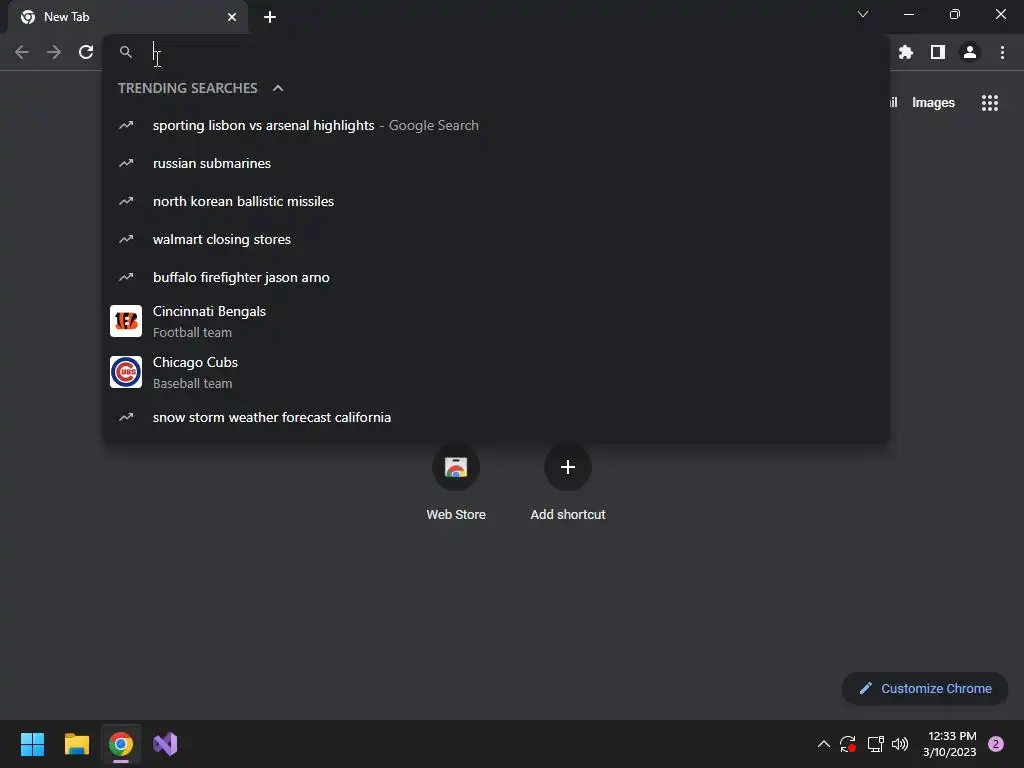Viewport: 1024px width, 768px height.
Task: Open the tab search chevron
Action: tap(863, 14)
